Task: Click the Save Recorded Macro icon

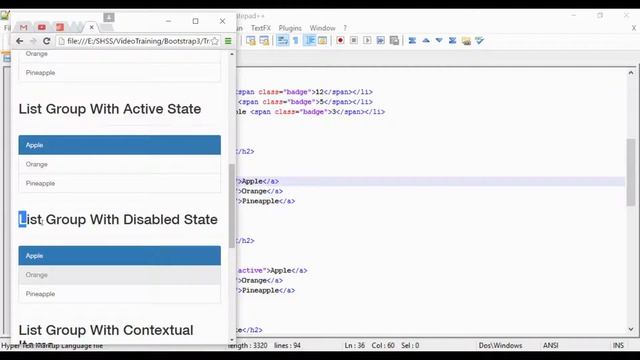Action: 394,40
